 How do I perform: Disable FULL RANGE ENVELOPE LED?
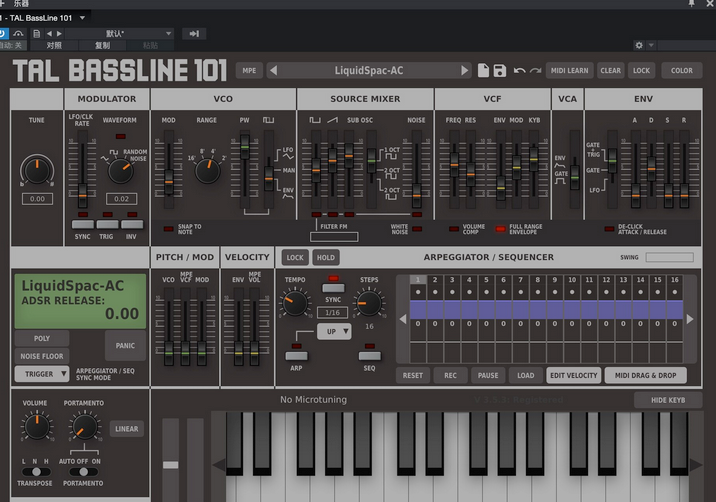coord(500,229)
